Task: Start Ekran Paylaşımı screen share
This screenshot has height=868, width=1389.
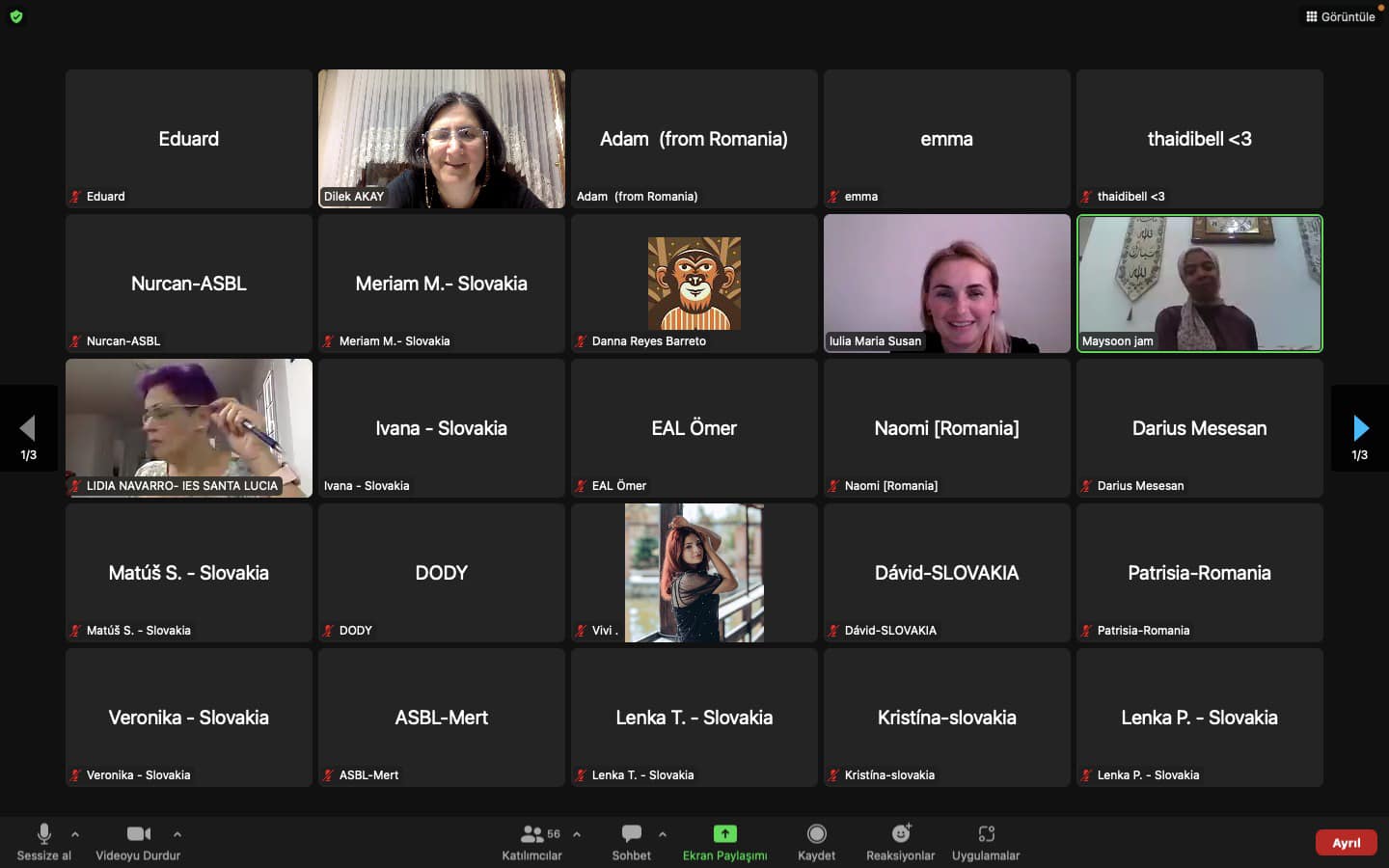Action: click(x=724, y=840)
